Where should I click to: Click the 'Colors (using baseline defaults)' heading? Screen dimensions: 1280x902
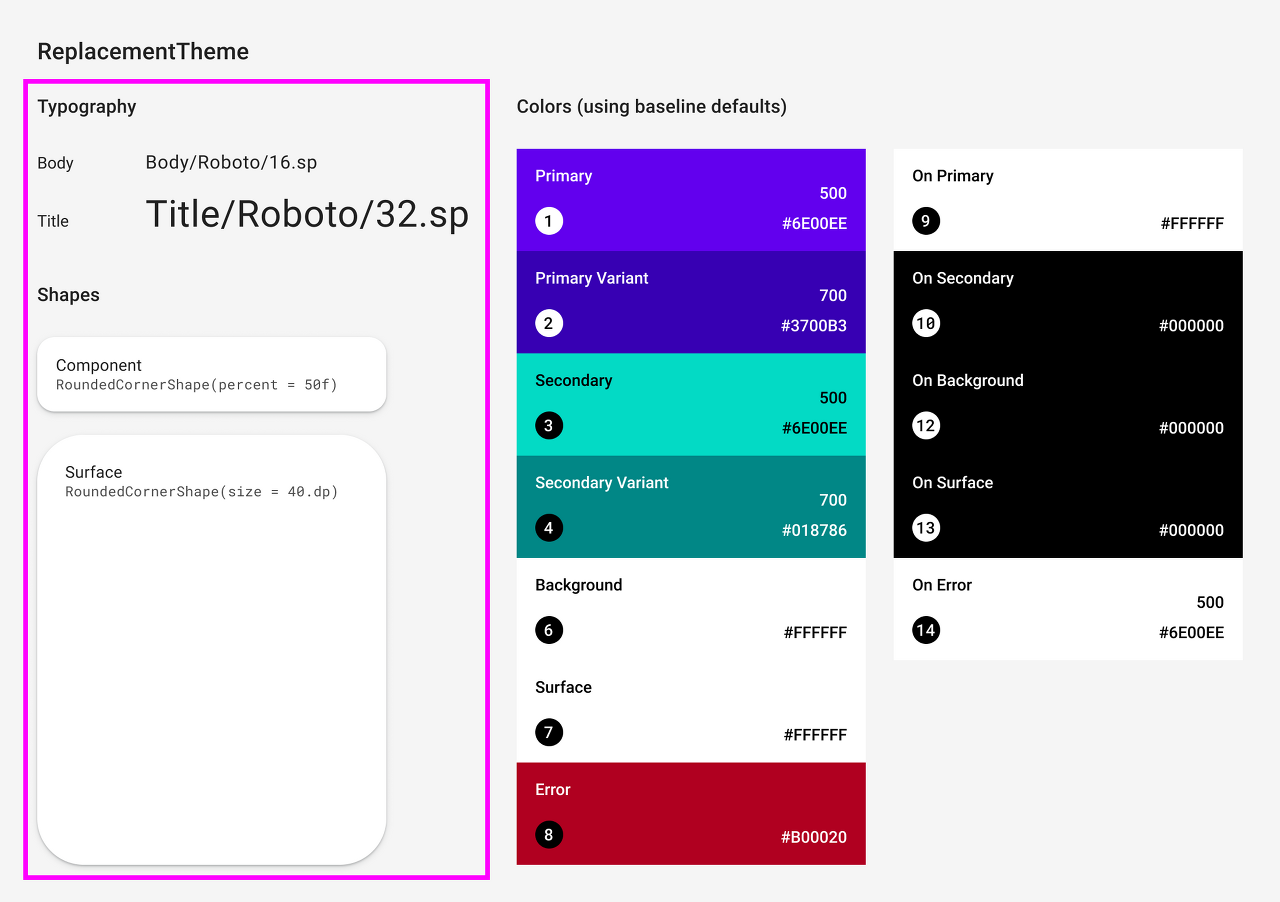click(652, 107)
